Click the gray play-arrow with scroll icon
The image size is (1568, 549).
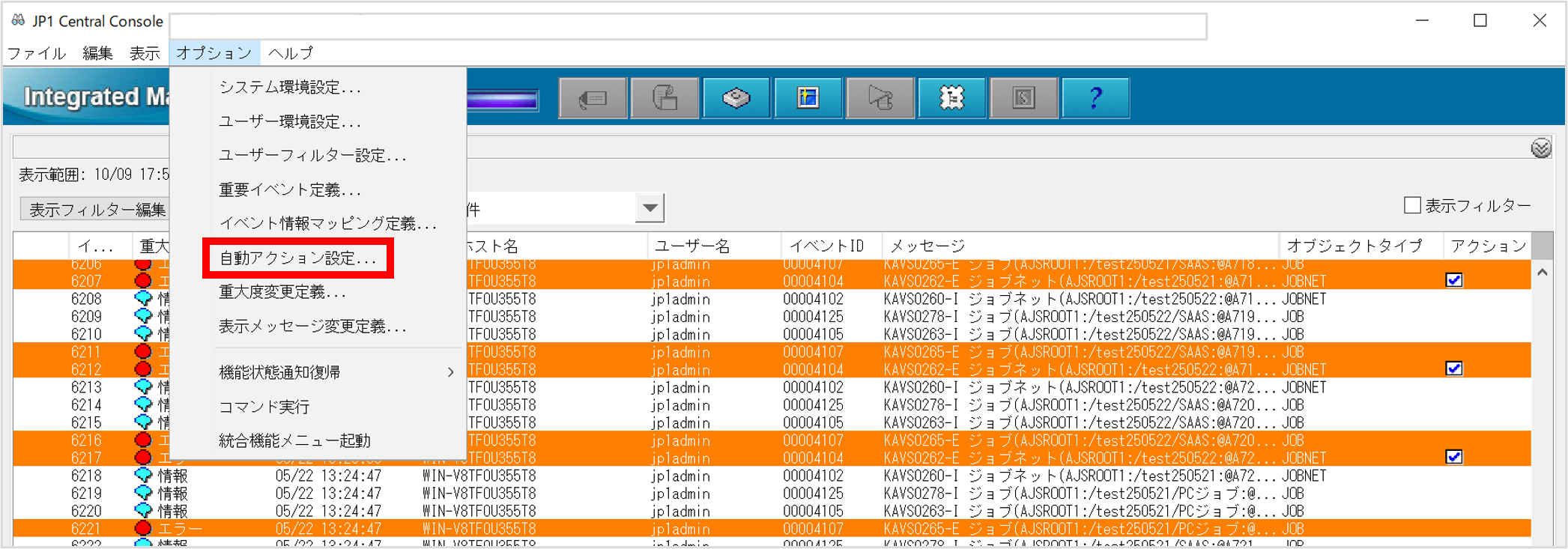(880, 98)
